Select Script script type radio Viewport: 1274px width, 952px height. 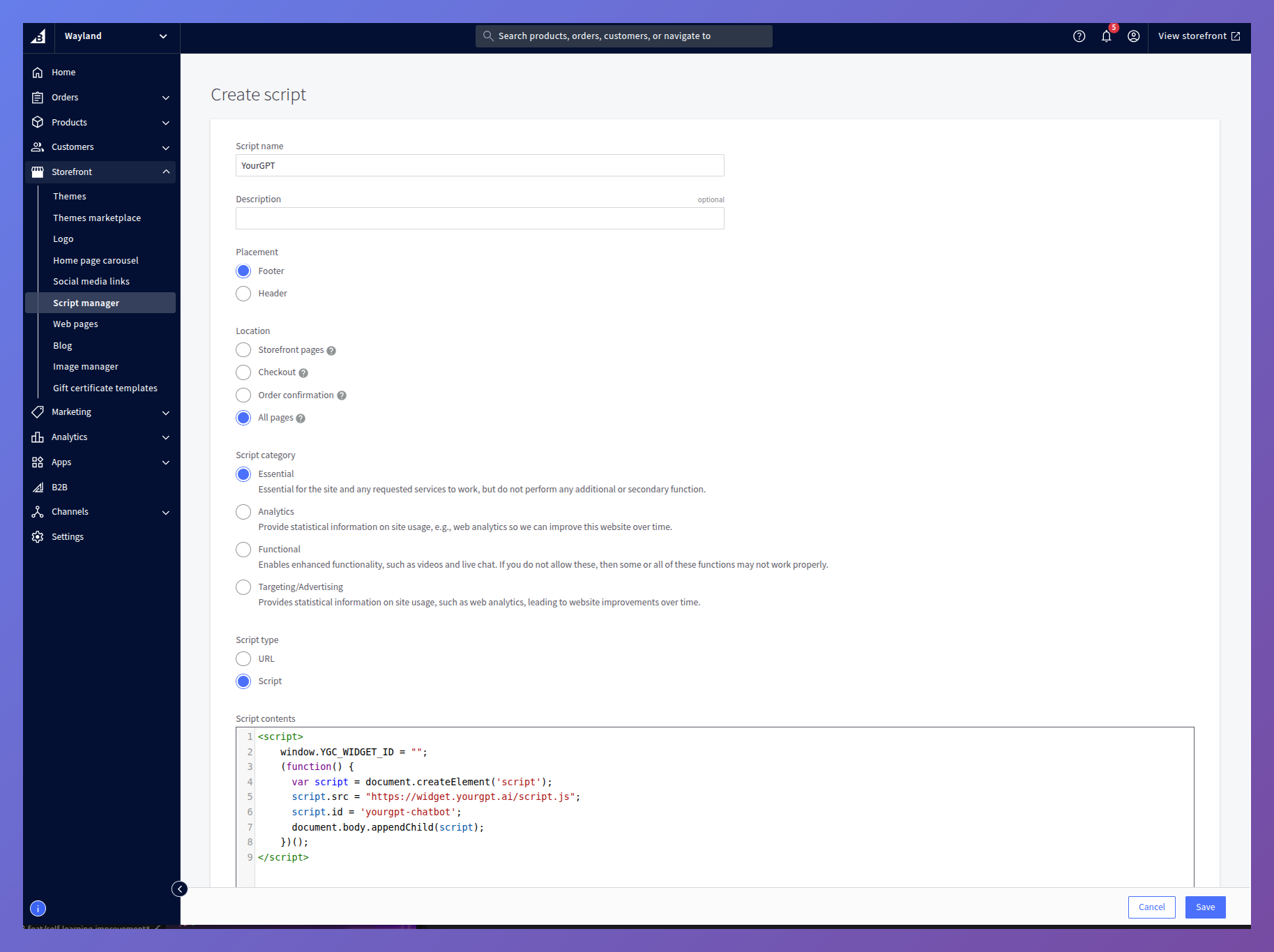243,681
